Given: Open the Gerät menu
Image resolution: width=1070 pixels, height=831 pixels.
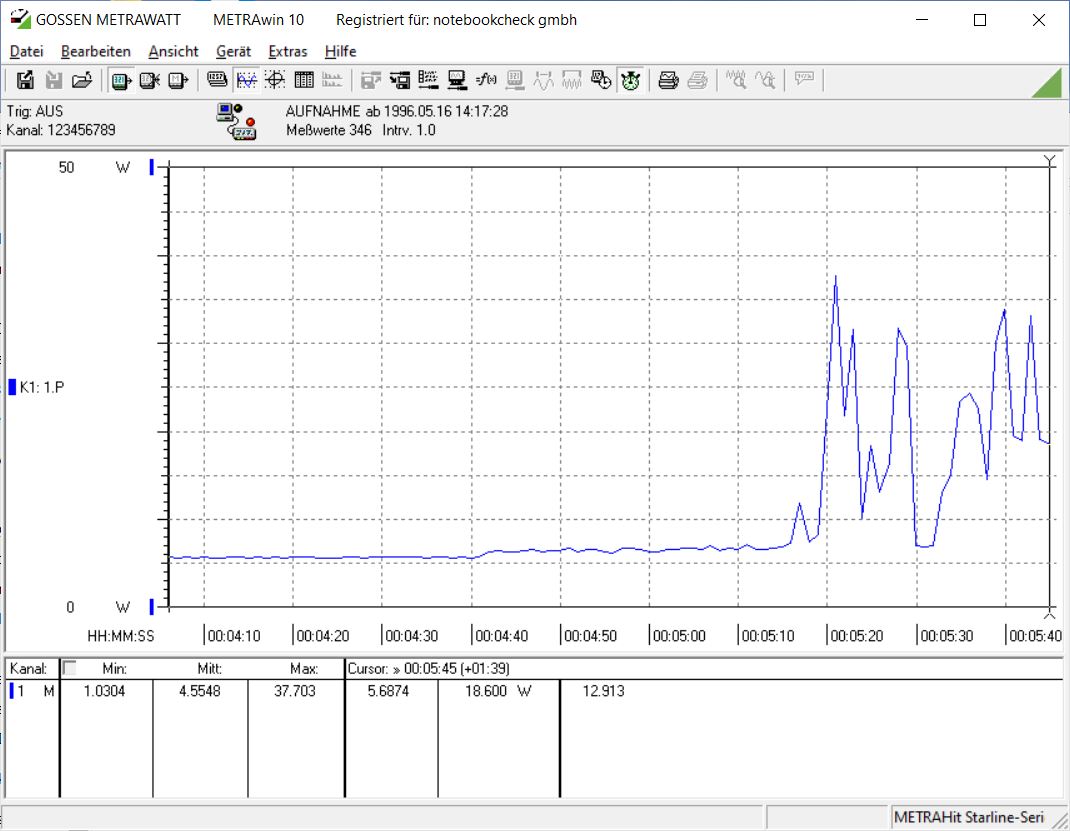Looking at the screenshot, I should click(x=233, y=51).
